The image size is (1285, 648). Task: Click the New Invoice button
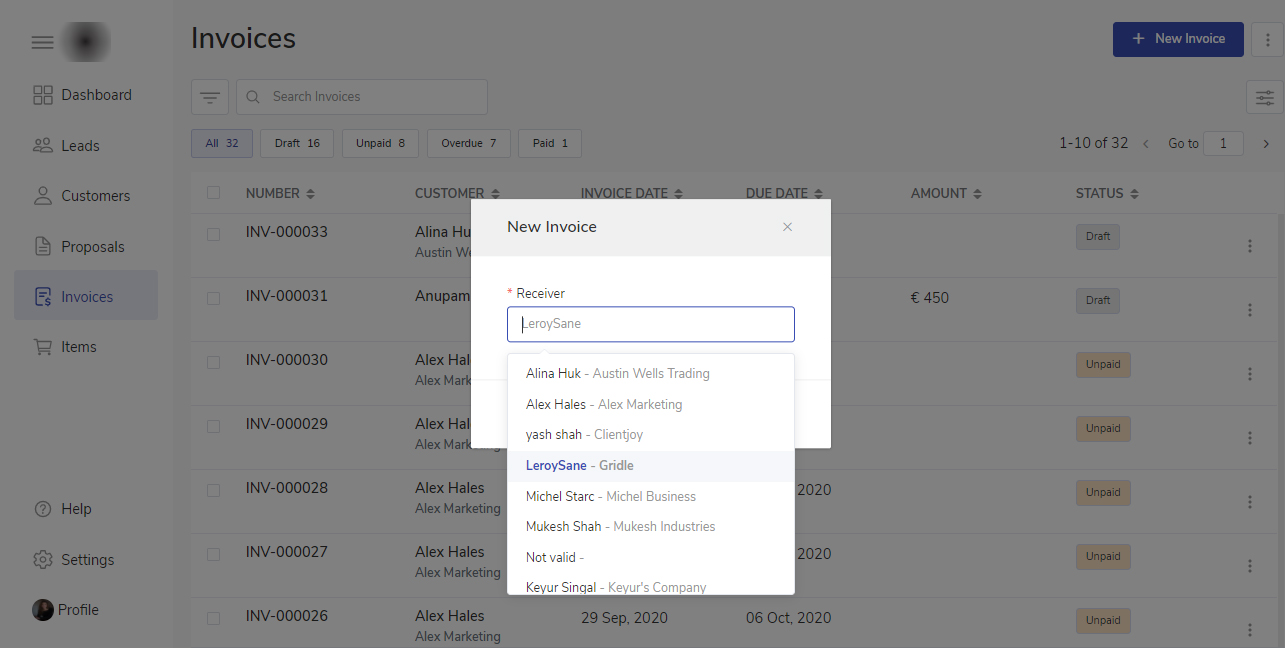1177,39
